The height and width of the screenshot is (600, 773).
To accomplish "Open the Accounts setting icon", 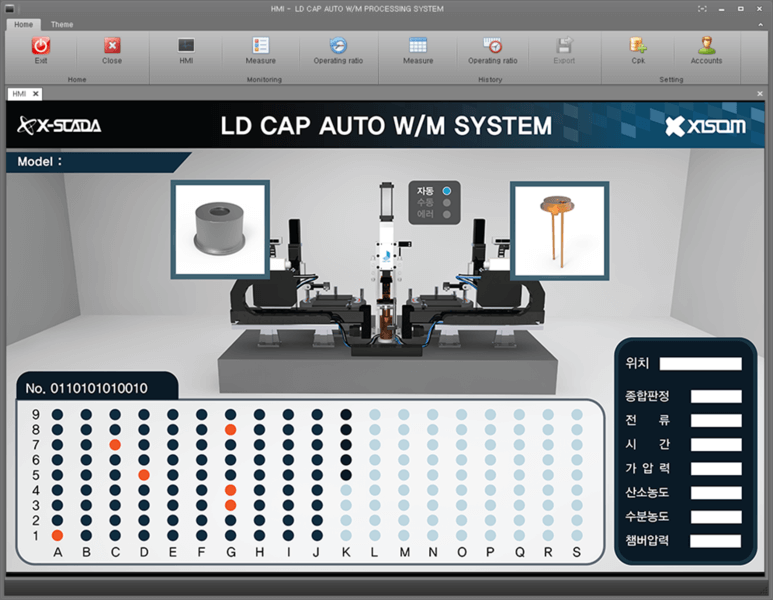I will click(706, 46).
